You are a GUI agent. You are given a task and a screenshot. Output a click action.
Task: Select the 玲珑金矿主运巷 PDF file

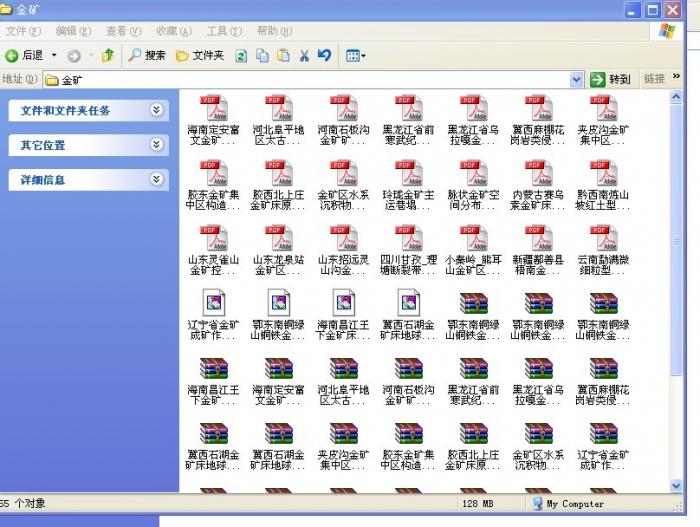click(x=408, y=182)
